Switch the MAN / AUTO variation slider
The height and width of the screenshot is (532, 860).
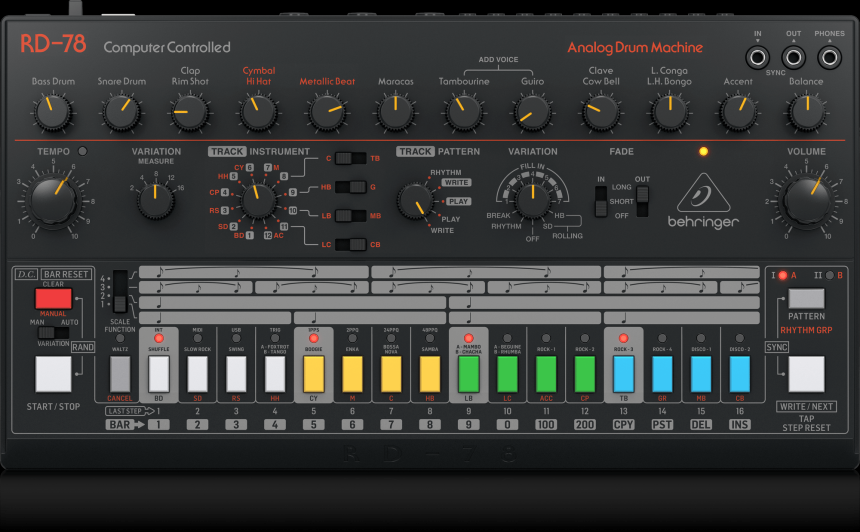[53, 333]
